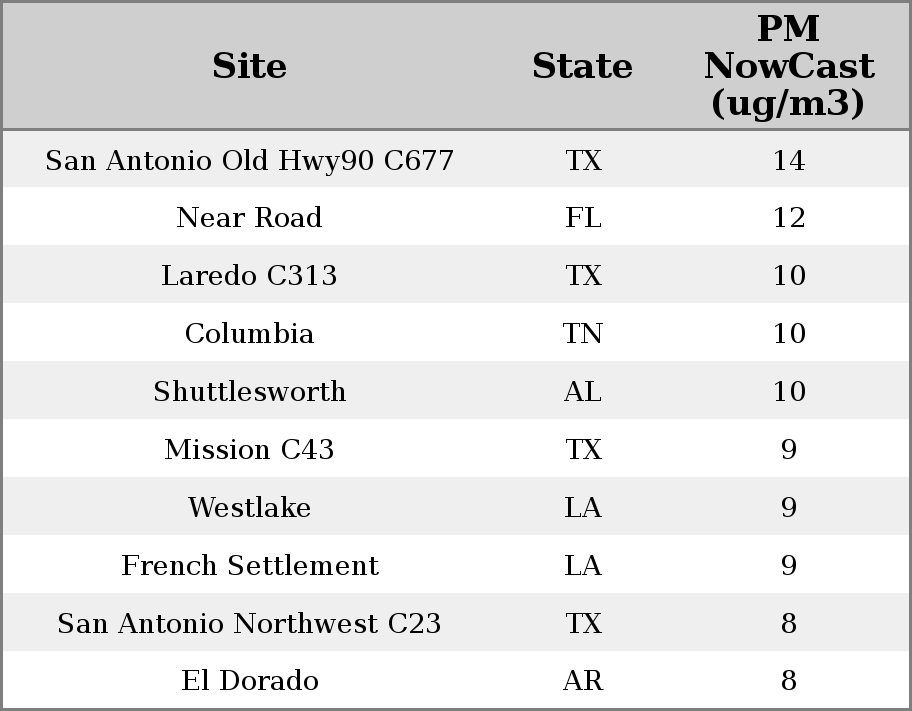Click the Westlake site name

(x=250, y=507)
